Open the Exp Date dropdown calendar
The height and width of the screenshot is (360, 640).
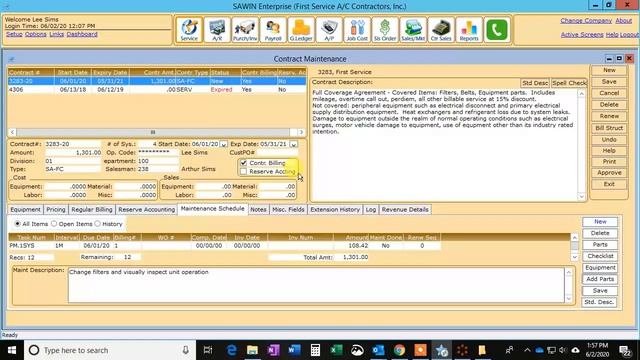coord(293,144)
